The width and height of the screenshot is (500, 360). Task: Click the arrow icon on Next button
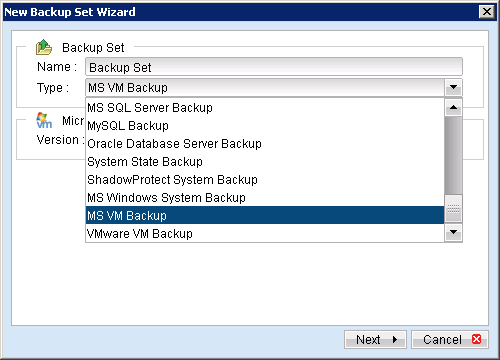pyautogui.click(x=395, y=340)
